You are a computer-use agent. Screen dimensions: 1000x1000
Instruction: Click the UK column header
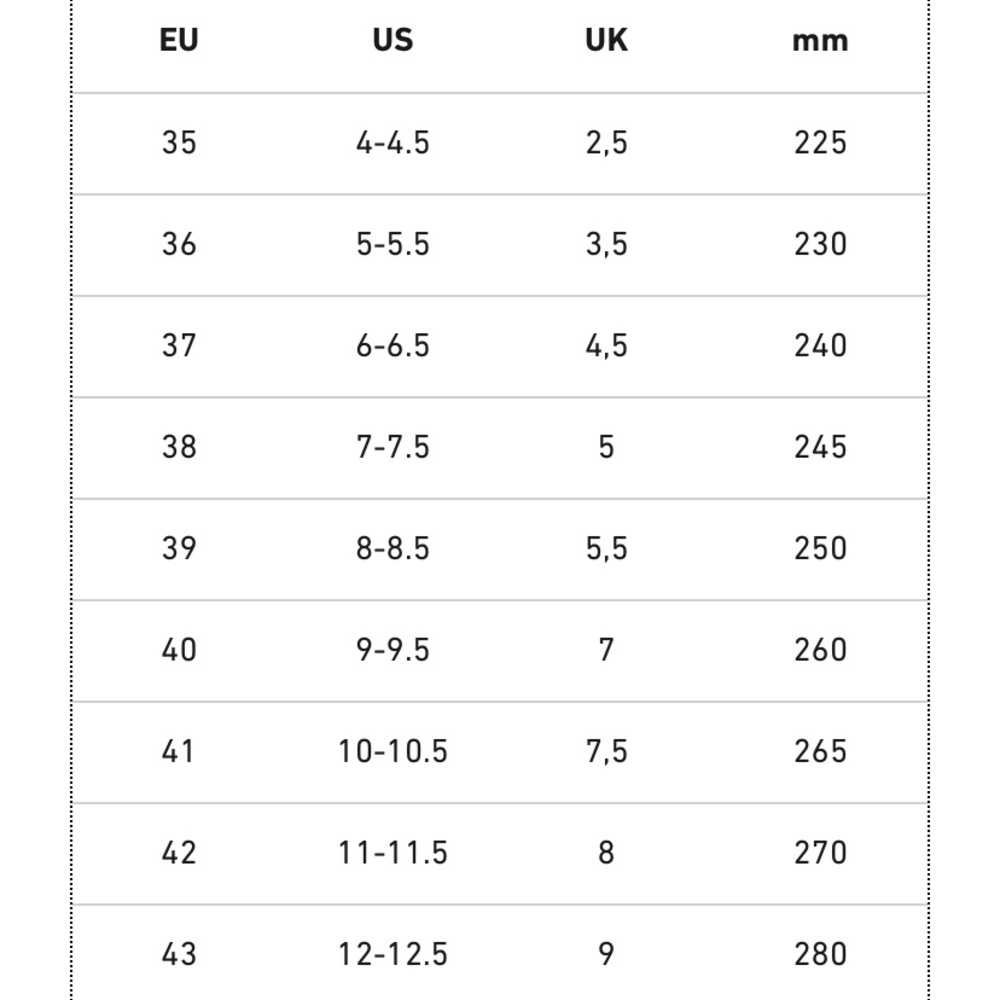coord(607,40)
